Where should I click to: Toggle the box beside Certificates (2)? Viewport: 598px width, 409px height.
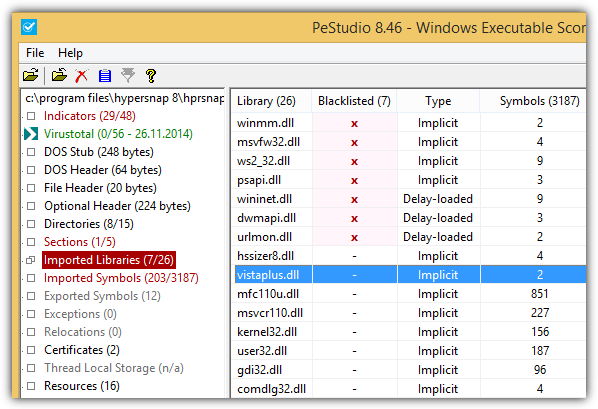(31, 350)
